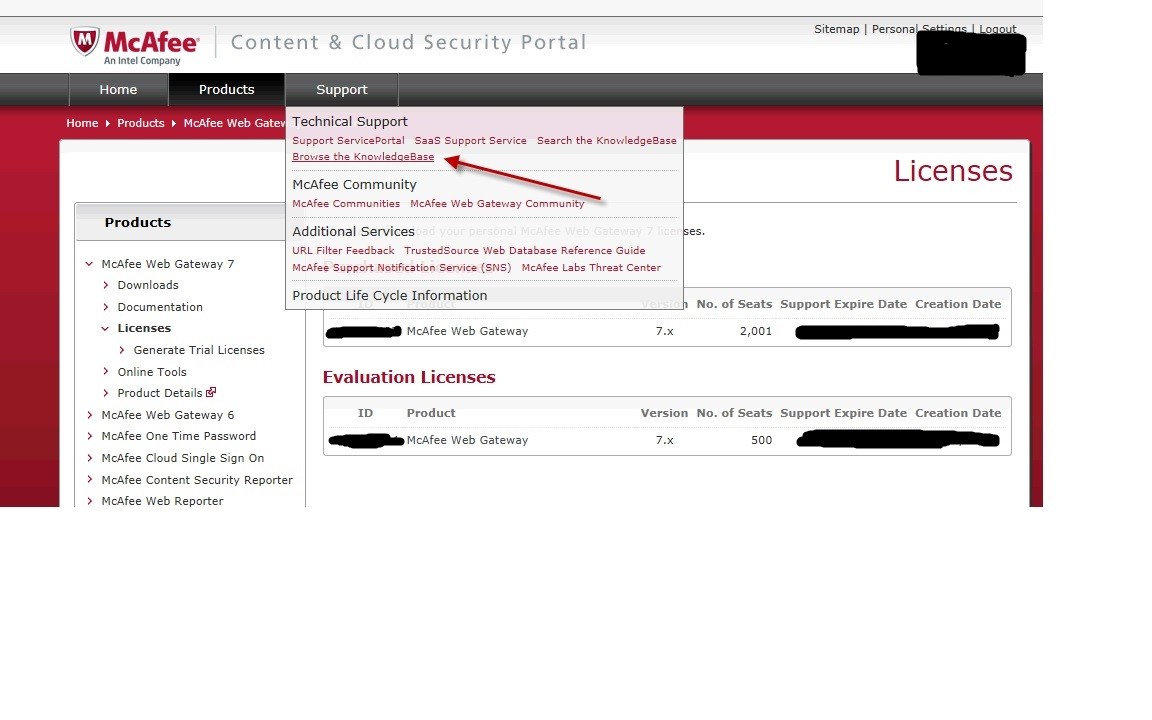Open the Sitemap link
This screenshot has height=720, width=1152.
pyautogui.click(x=836, y=29)
